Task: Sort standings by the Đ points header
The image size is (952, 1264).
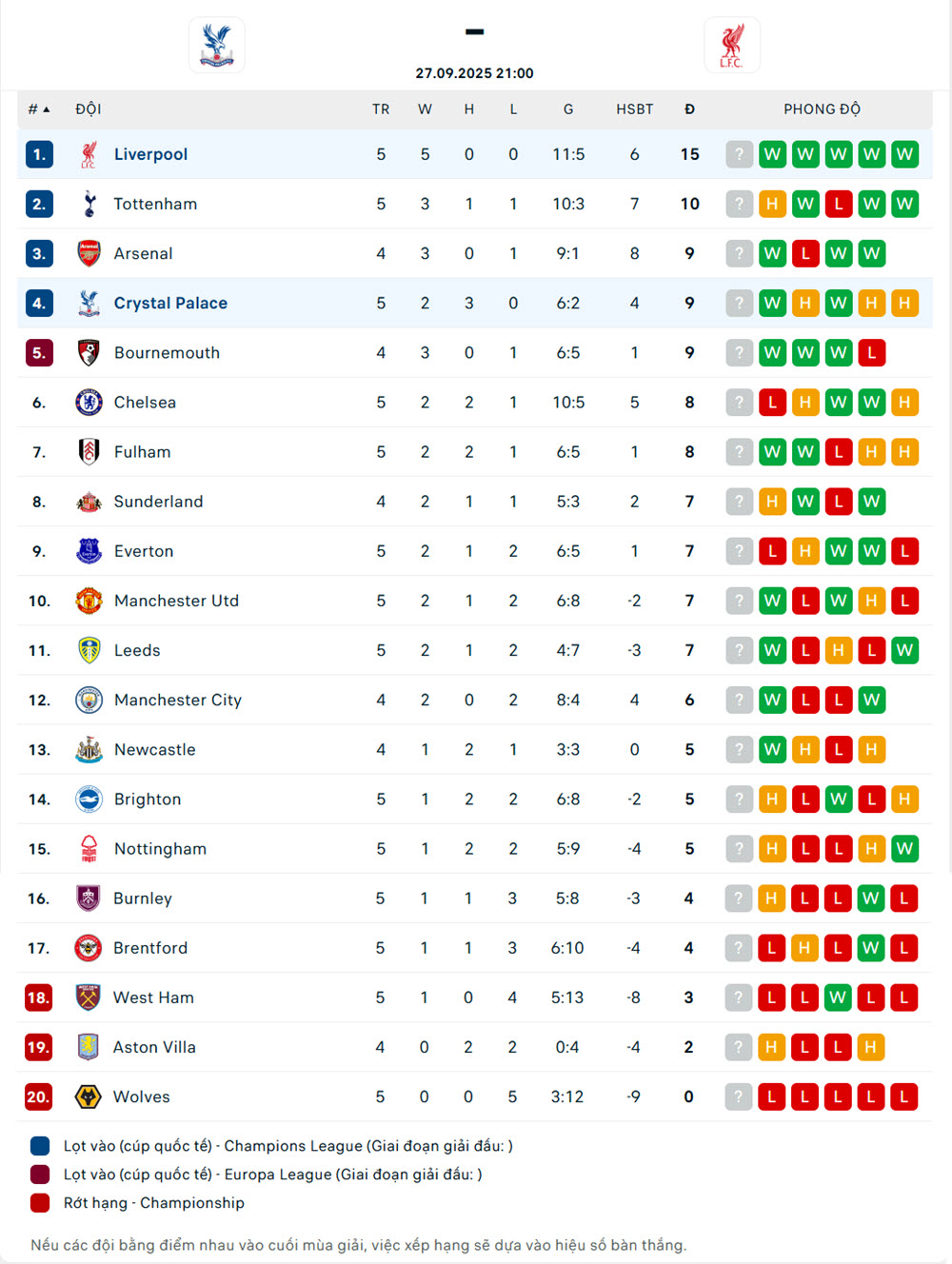Action: coord(689,109)
